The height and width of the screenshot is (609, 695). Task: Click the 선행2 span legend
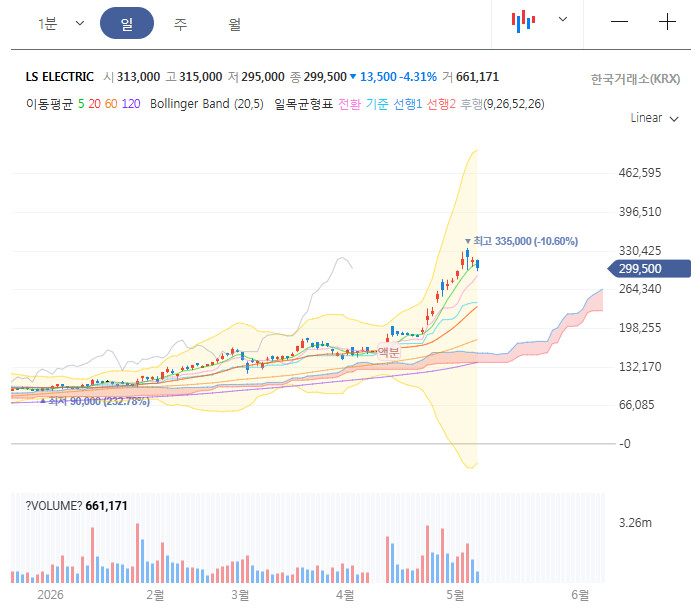click(x=441, y=104)
